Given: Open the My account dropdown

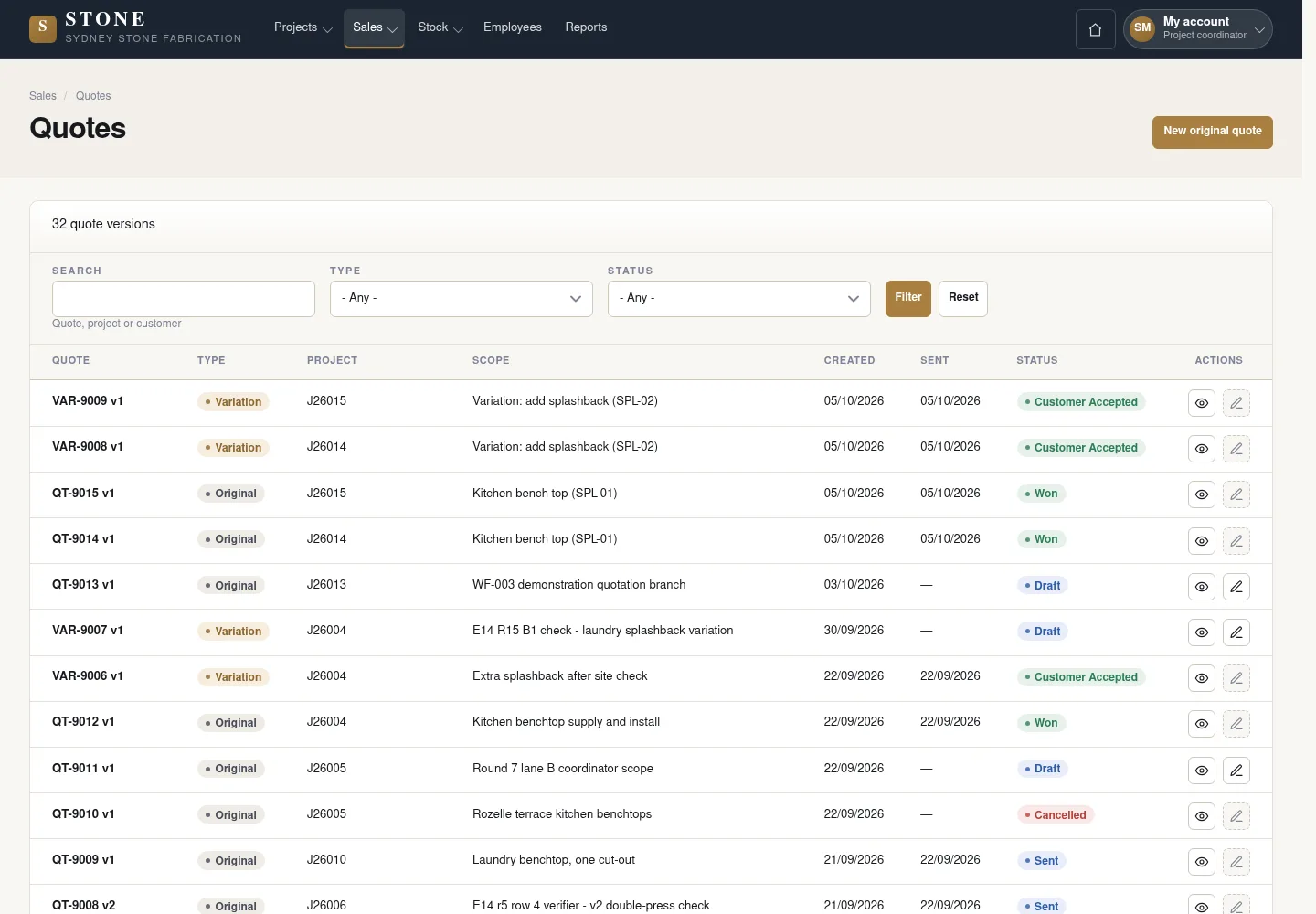Looking at the screenshot, I should 1198,29.
